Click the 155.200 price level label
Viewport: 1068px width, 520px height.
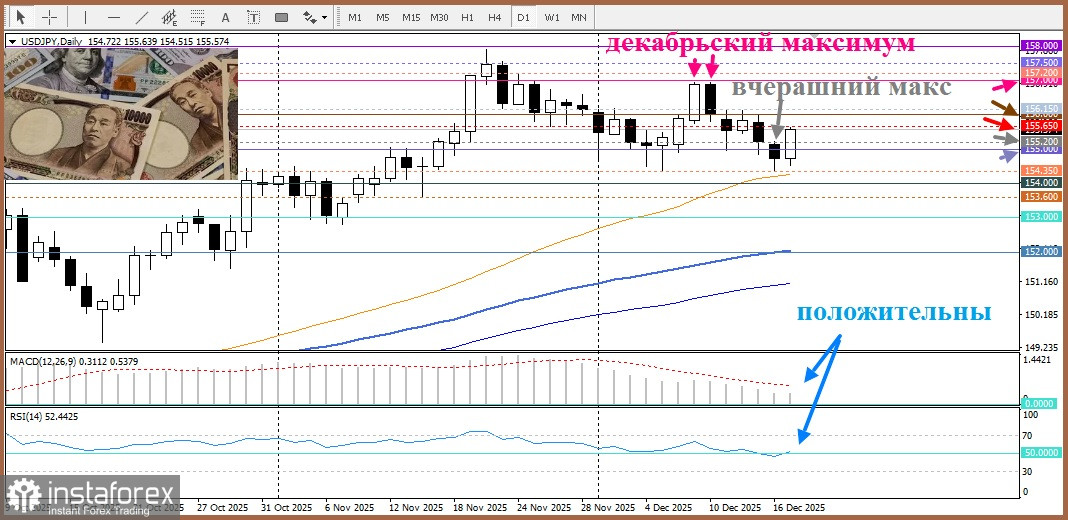(1041, 141)
